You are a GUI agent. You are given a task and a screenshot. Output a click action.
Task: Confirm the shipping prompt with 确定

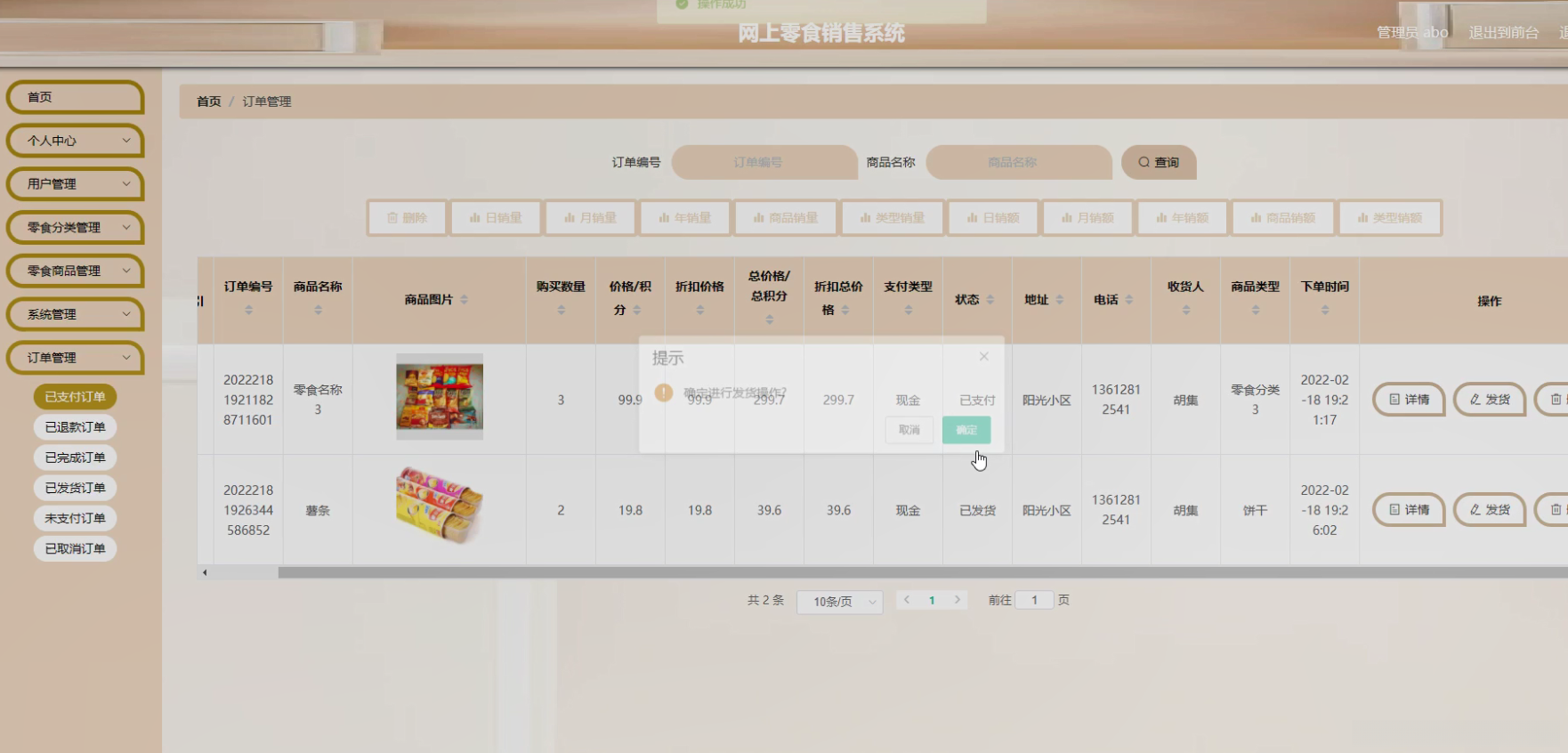pyautogui.click(x=966, y=430)
